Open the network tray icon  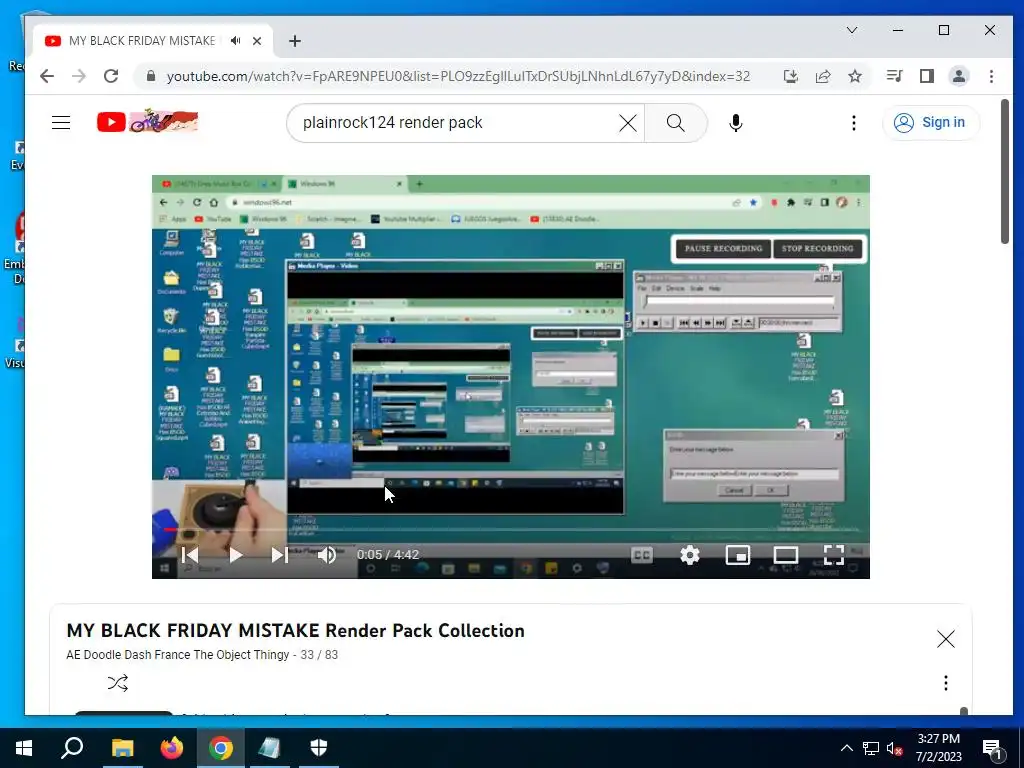(871, 748)
